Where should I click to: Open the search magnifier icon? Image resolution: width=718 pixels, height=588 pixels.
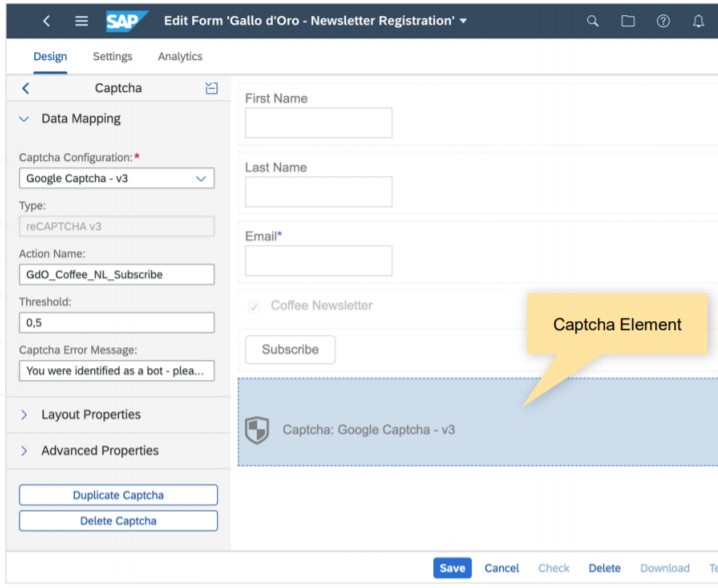click(593, 21)
